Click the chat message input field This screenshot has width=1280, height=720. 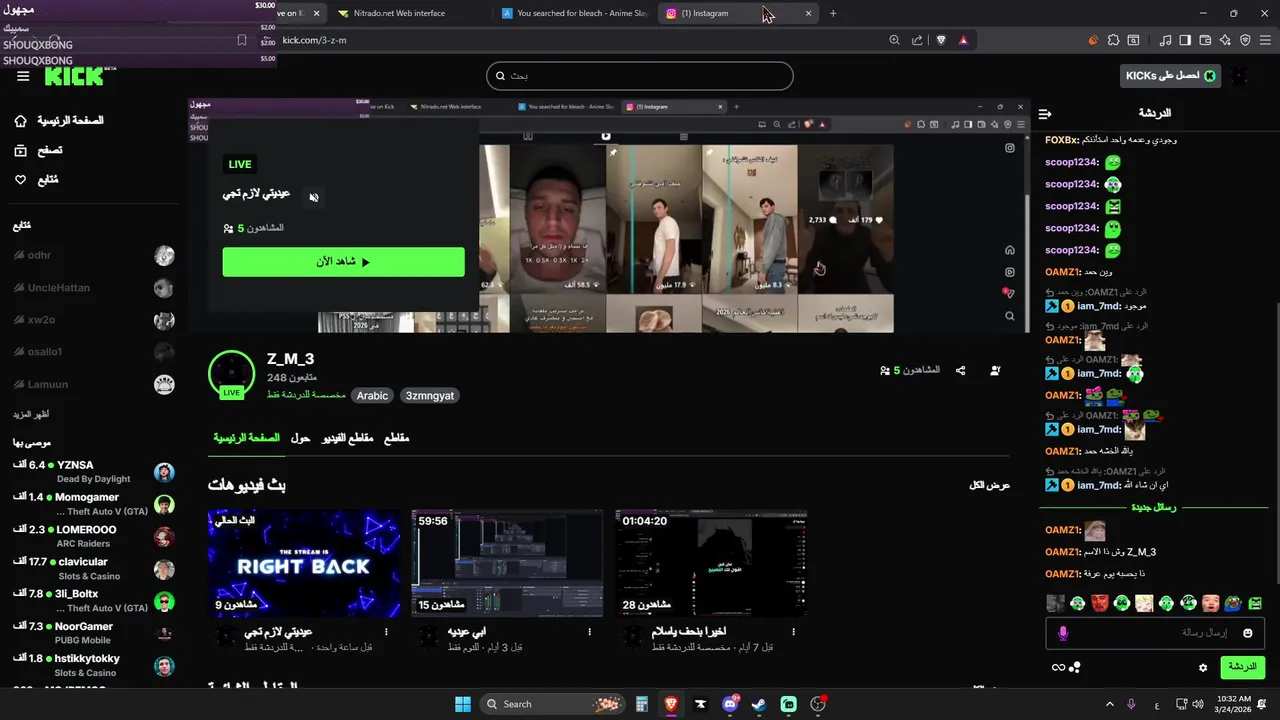pos(1155,633)
